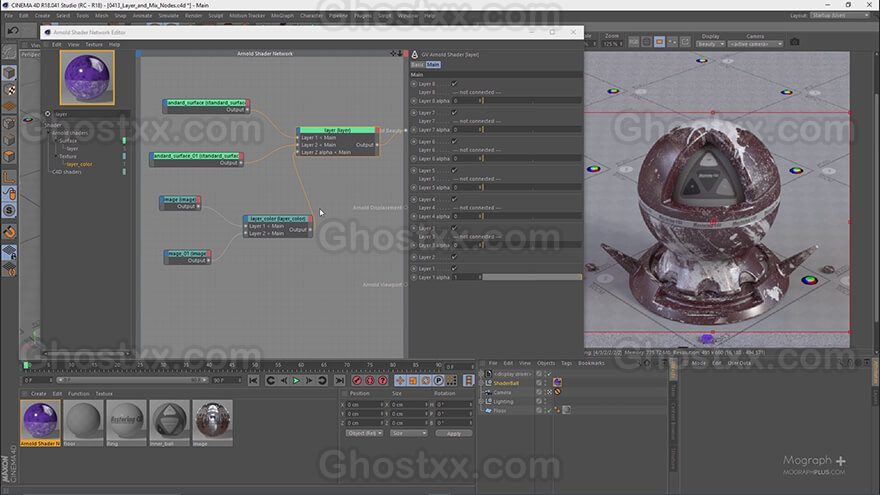Open the Size mode dropdown in coordinates panel
The height and width of the screenshot is (495, 880).
(409, 433)
